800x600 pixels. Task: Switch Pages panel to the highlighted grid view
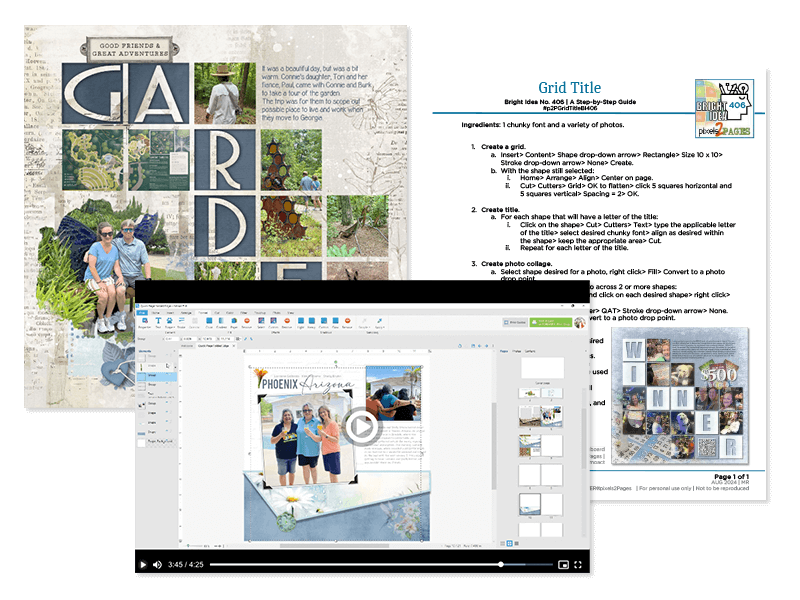pyautogui.click(x=509, y=543)
